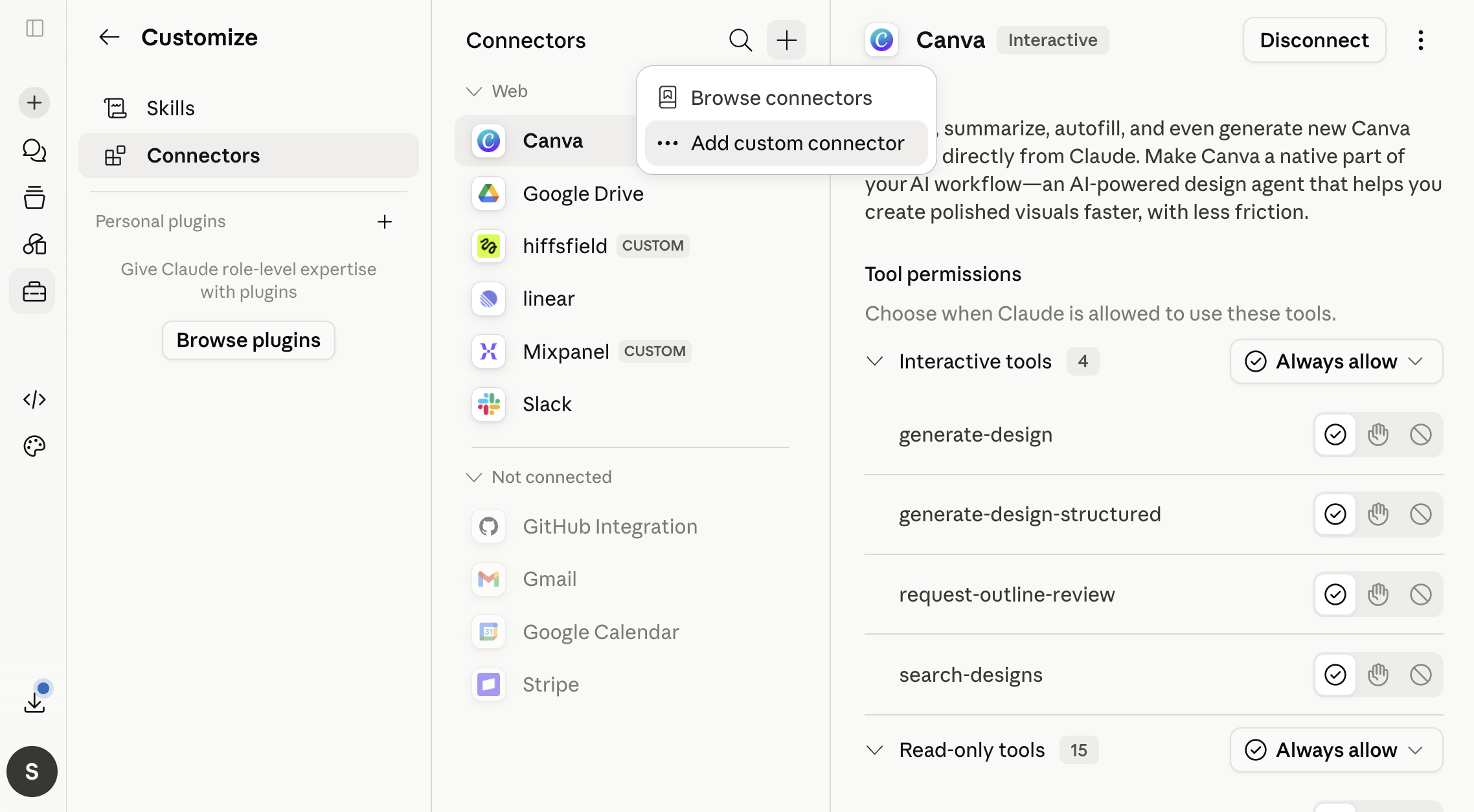Image resolution: width=1474 pixels, height=812 pixels.
Task: Go back with the Customize arrow
Action: tap(109, 37)
